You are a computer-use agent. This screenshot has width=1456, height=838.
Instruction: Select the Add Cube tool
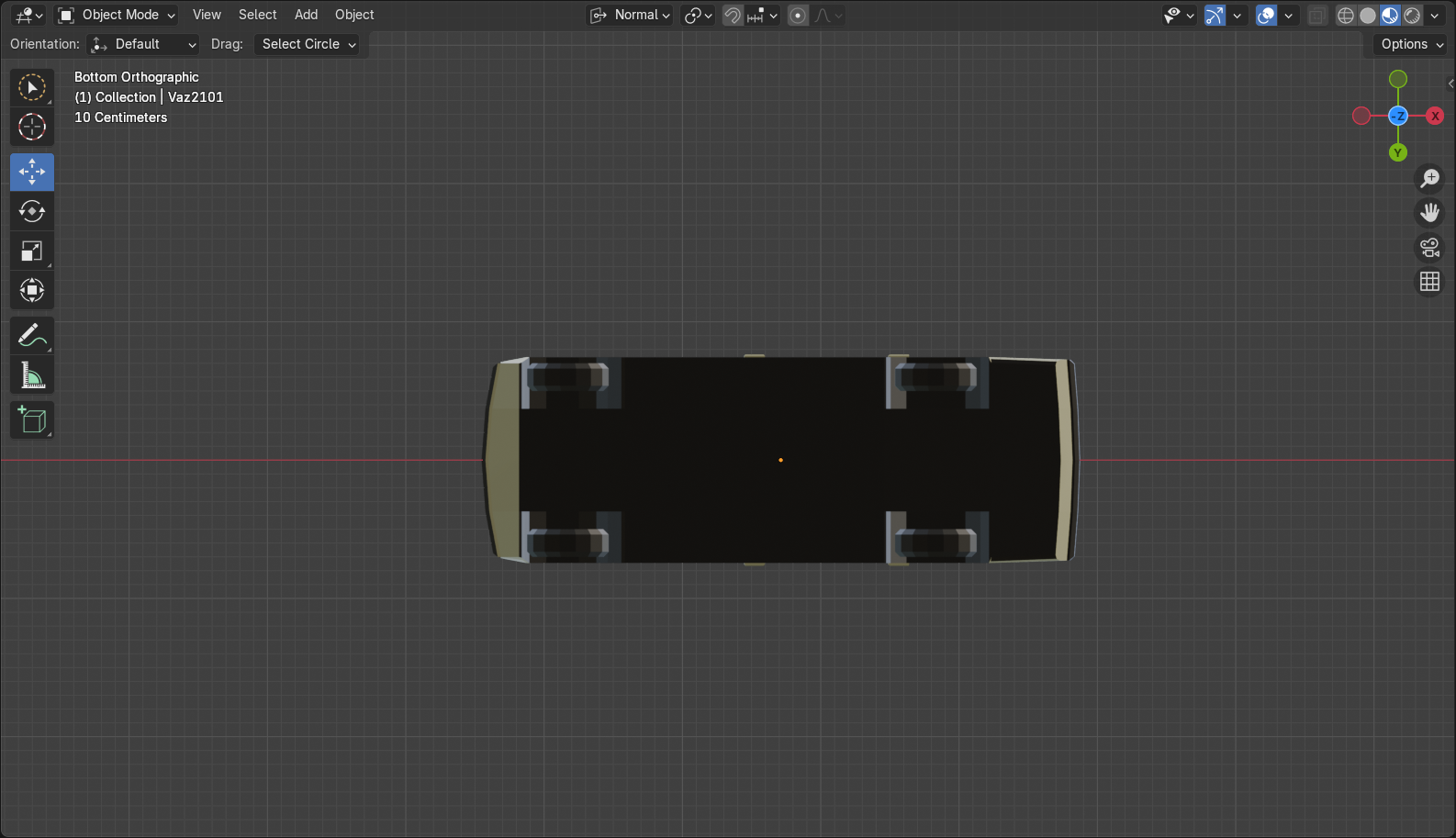click(x=32, y=420)
